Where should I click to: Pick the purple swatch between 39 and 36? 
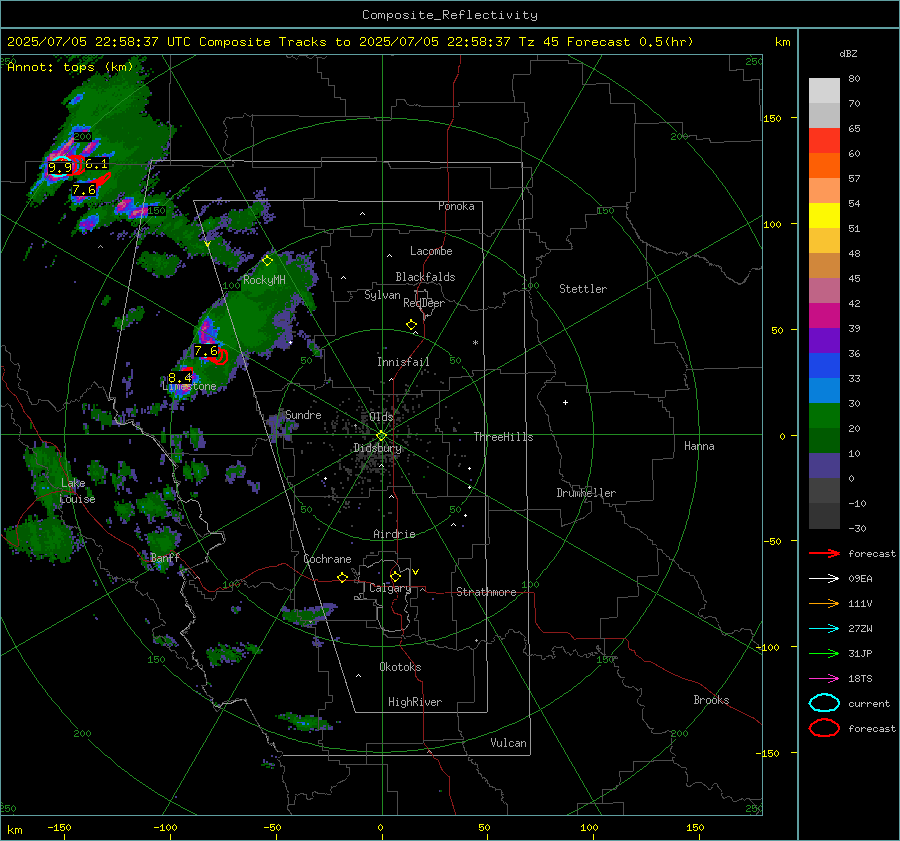(x=824, y=340)
